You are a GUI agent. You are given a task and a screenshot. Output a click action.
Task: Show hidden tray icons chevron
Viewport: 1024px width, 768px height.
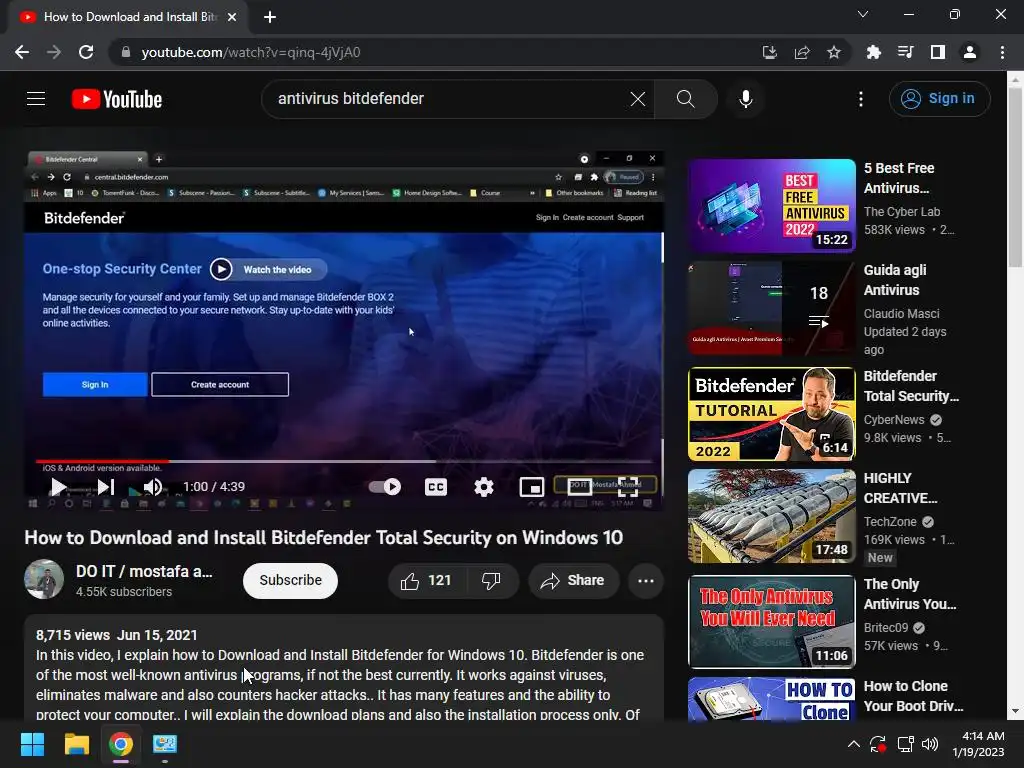pos(854,744)
